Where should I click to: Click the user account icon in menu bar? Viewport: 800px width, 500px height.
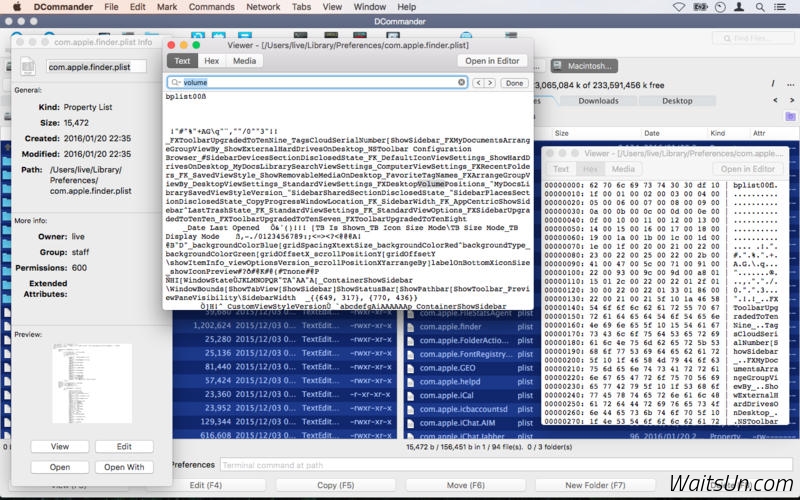739,7
